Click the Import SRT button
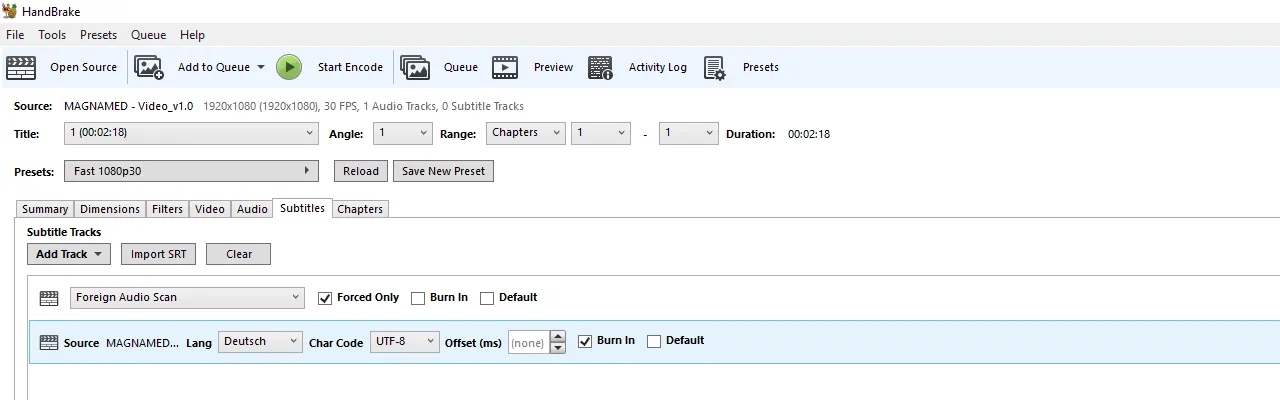The height and width of the screenshot is (400, 1280). [x=158, y=254]
